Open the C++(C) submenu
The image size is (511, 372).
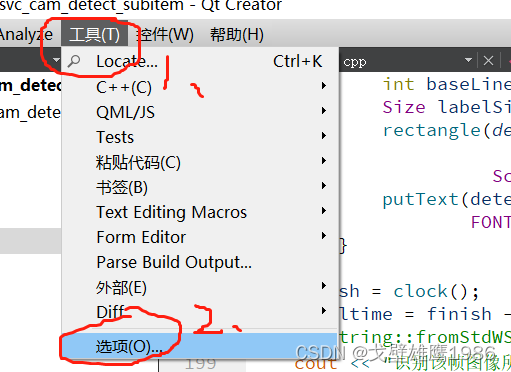pyautogui.click(x=200, y=87)
